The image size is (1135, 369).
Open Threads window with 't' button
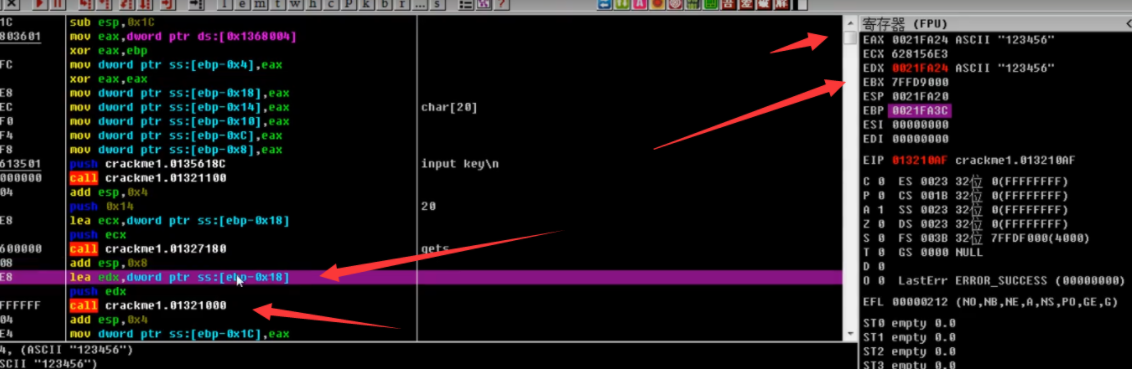[x=277, y=4]
